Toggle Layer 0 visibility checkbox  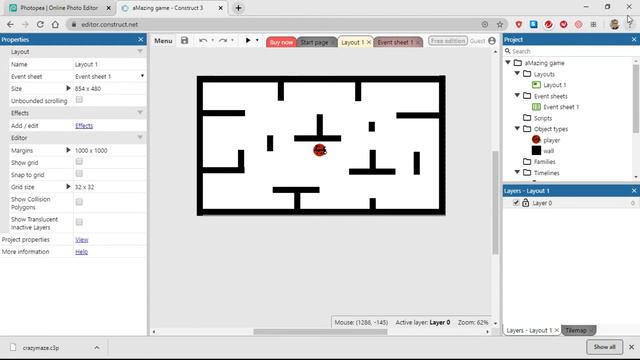point(516,203)
